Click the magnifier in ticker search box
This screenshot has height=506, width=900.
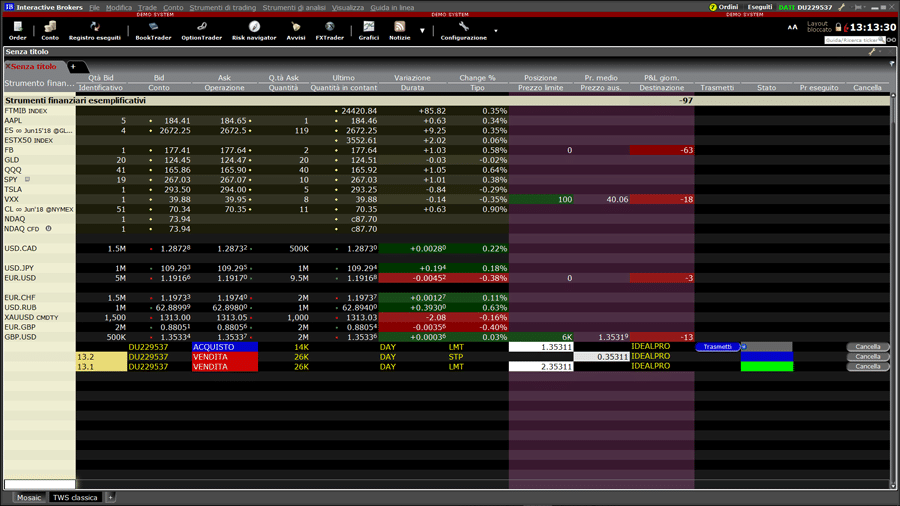[x=881, y=40]
